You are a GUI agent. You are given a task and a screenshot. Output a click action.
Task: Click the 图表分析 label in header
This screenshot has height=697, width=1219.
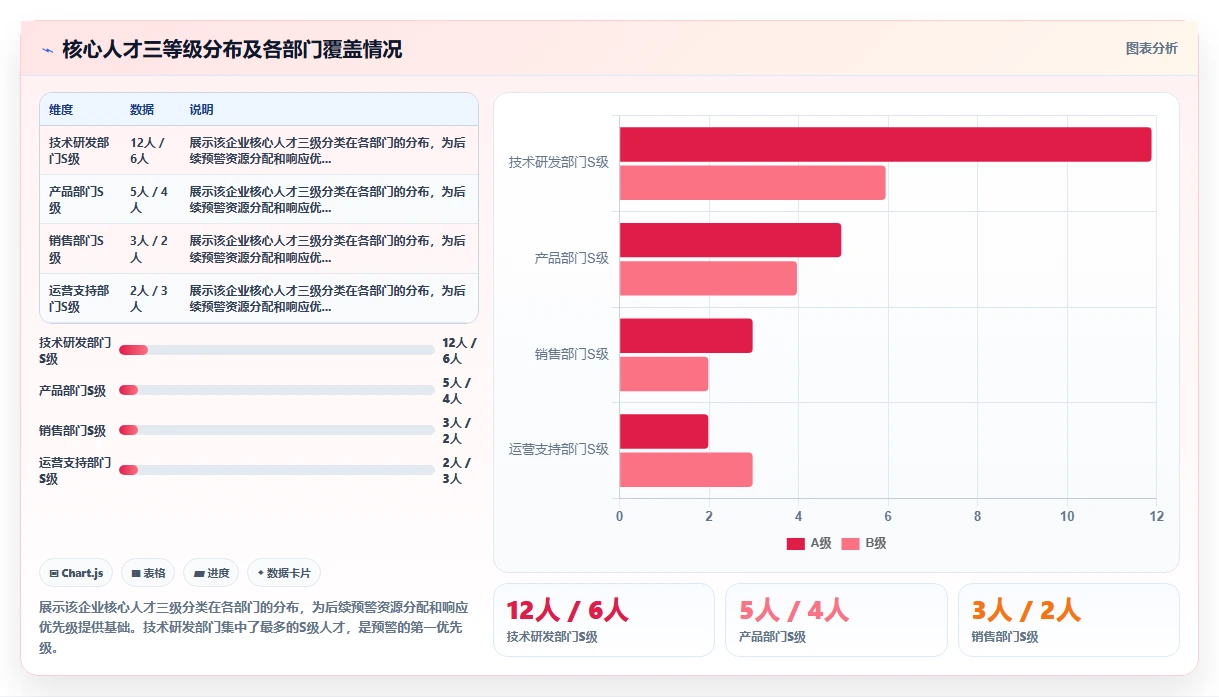pos(1151,48)
